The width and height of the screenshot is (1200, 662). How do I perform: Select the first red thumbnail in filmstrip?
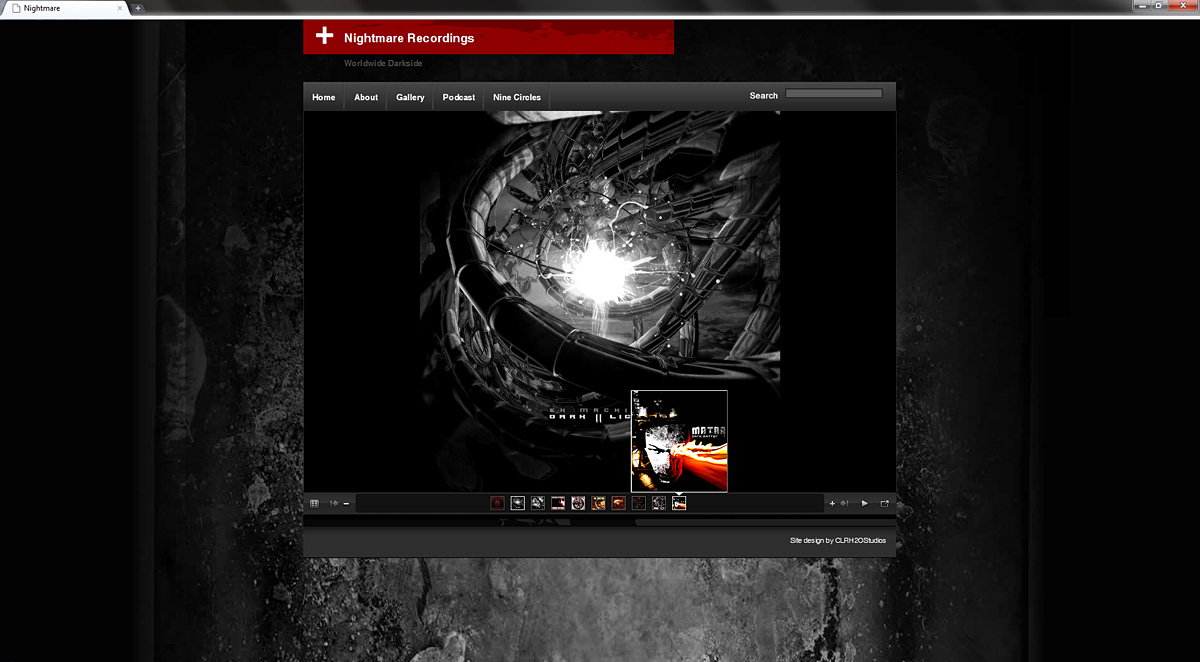pos(497,503)
